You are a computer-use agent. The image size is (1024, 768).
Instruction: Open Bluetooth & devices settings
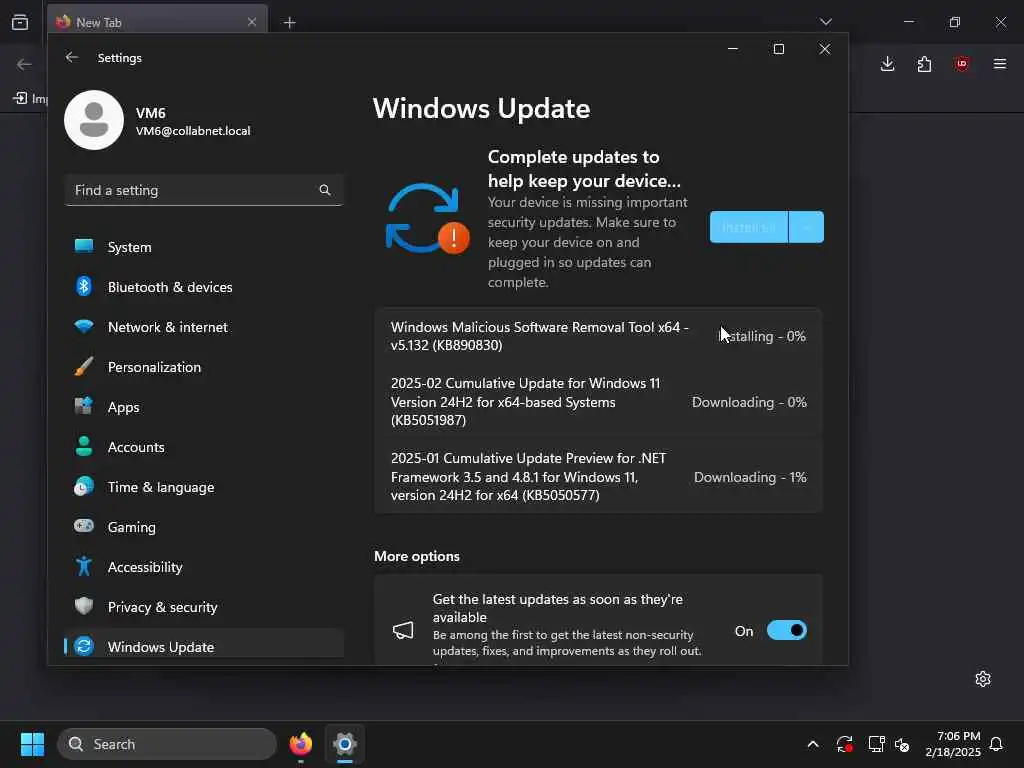click(204, 287)
